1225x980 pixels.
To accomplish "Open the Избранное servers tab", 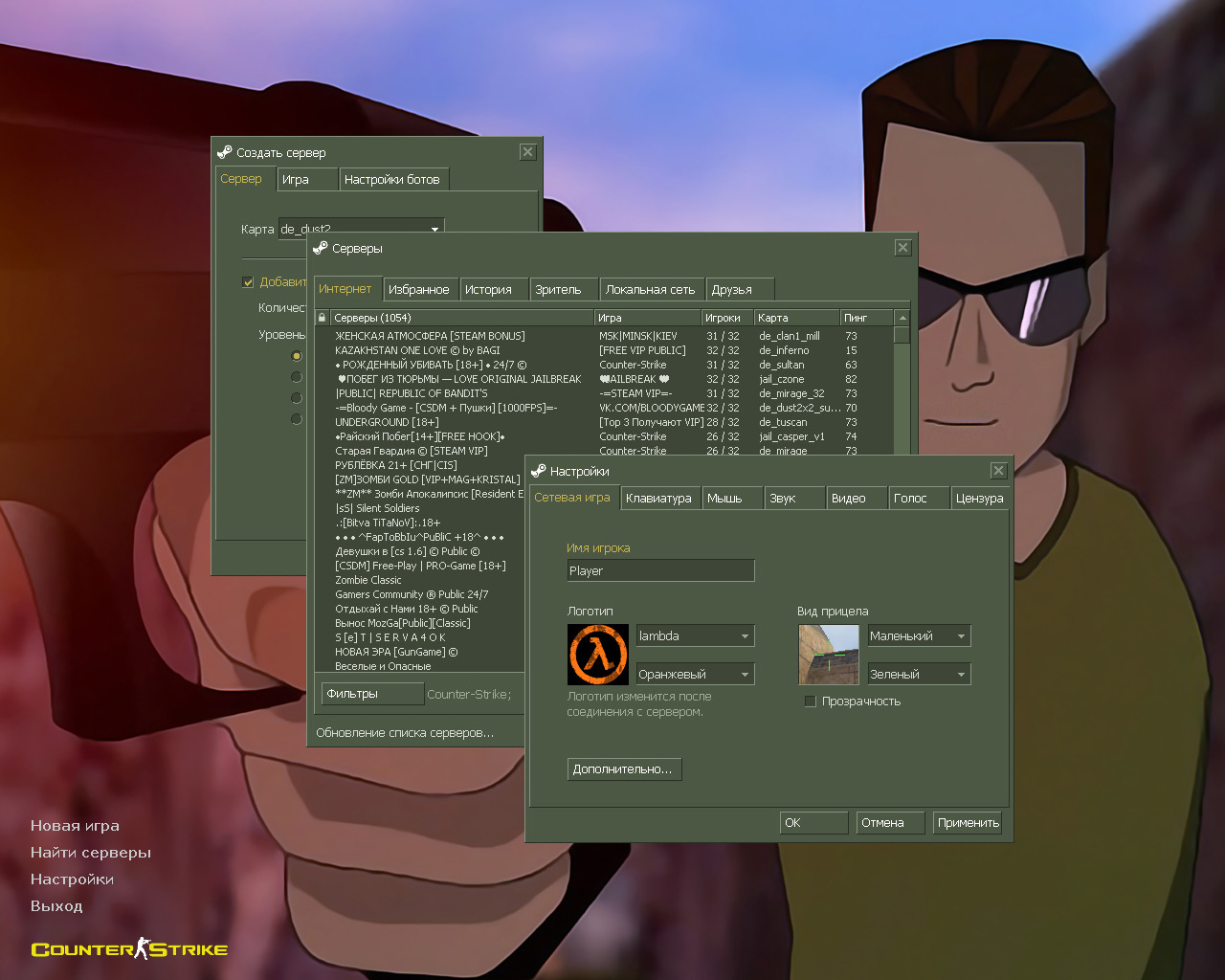I will point(418,290).
